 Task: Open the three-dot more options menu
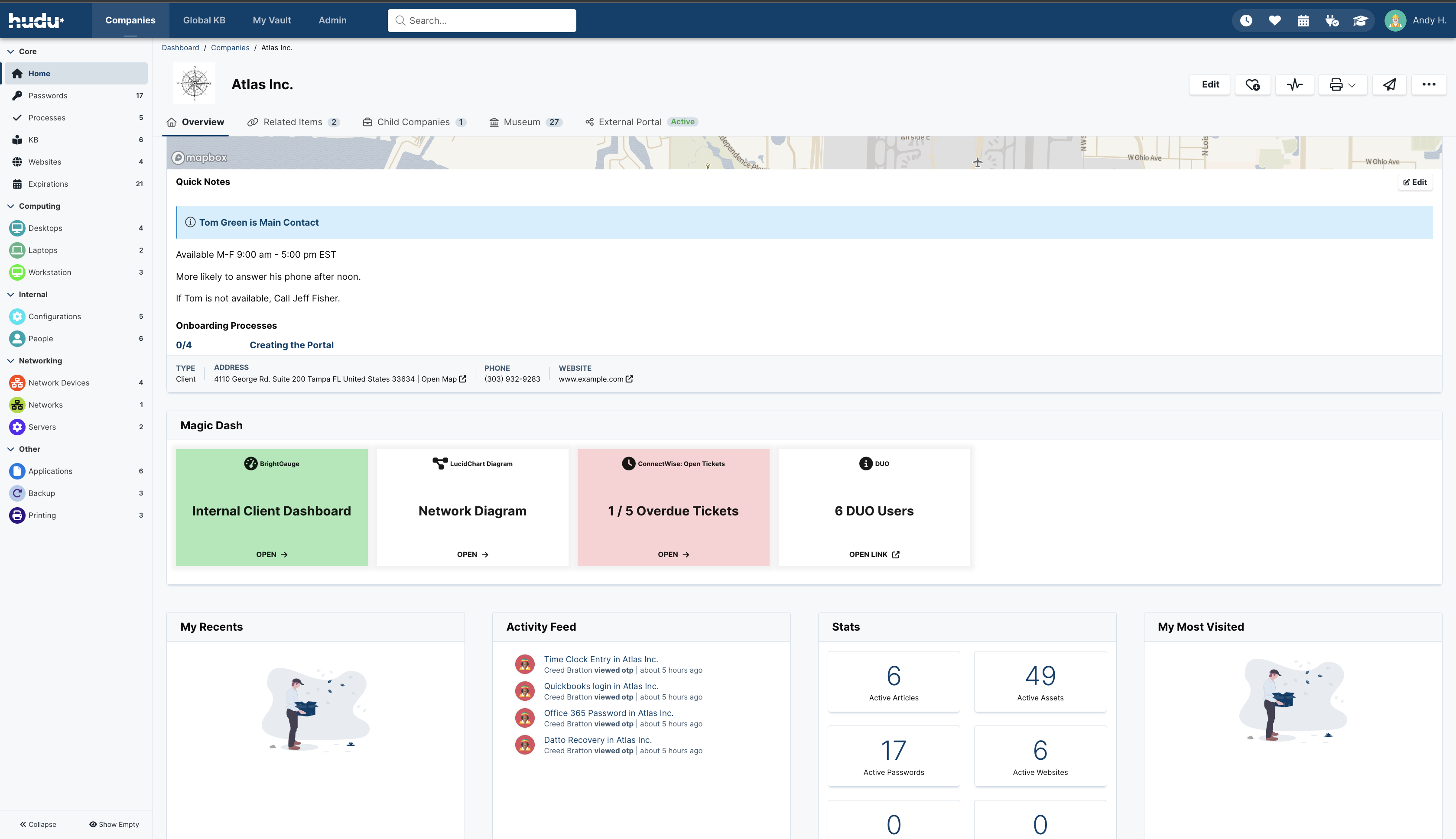[1428, 85]
